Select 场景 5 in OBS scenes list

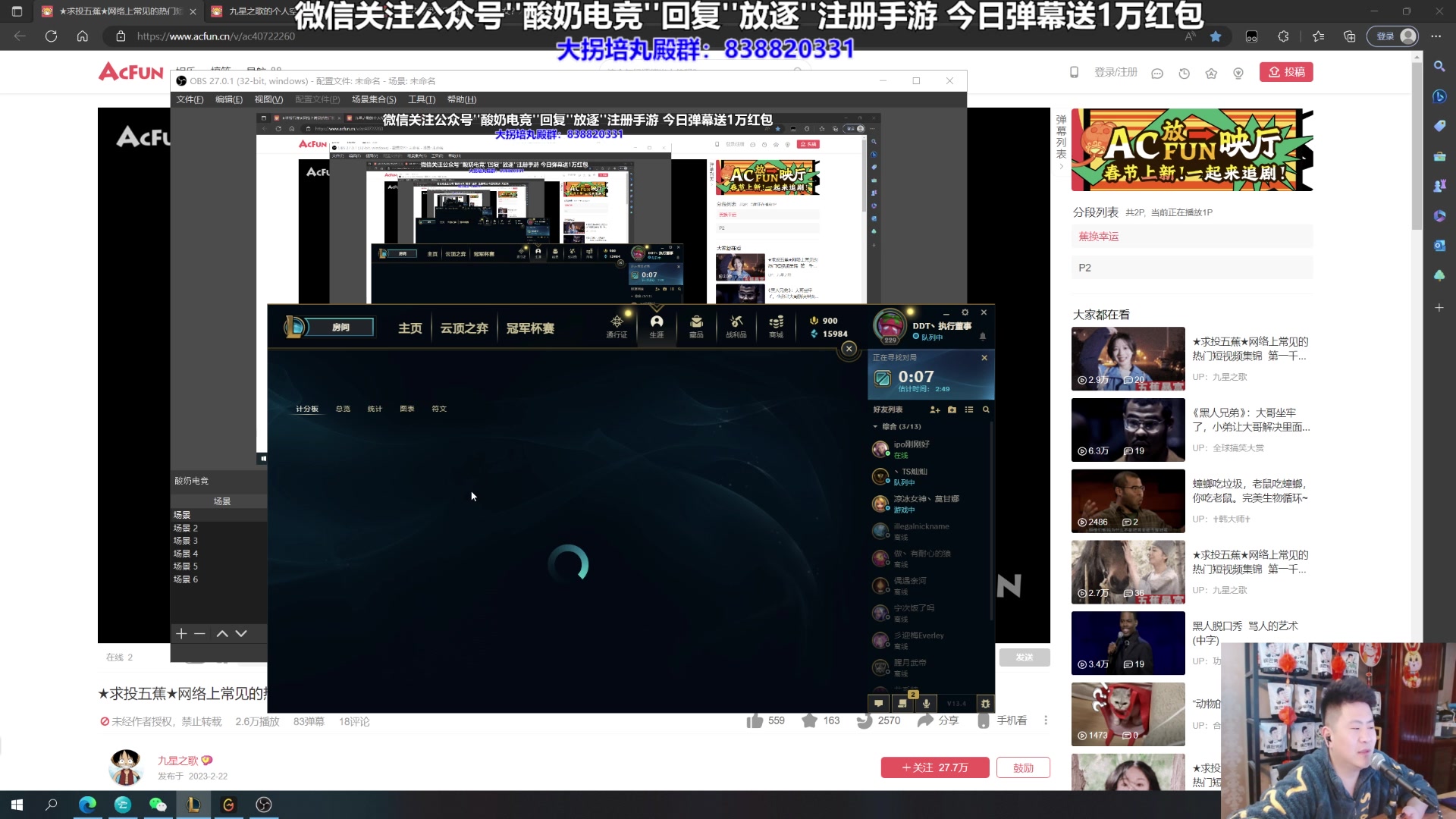pyautogui.click(x=219, y=566)
